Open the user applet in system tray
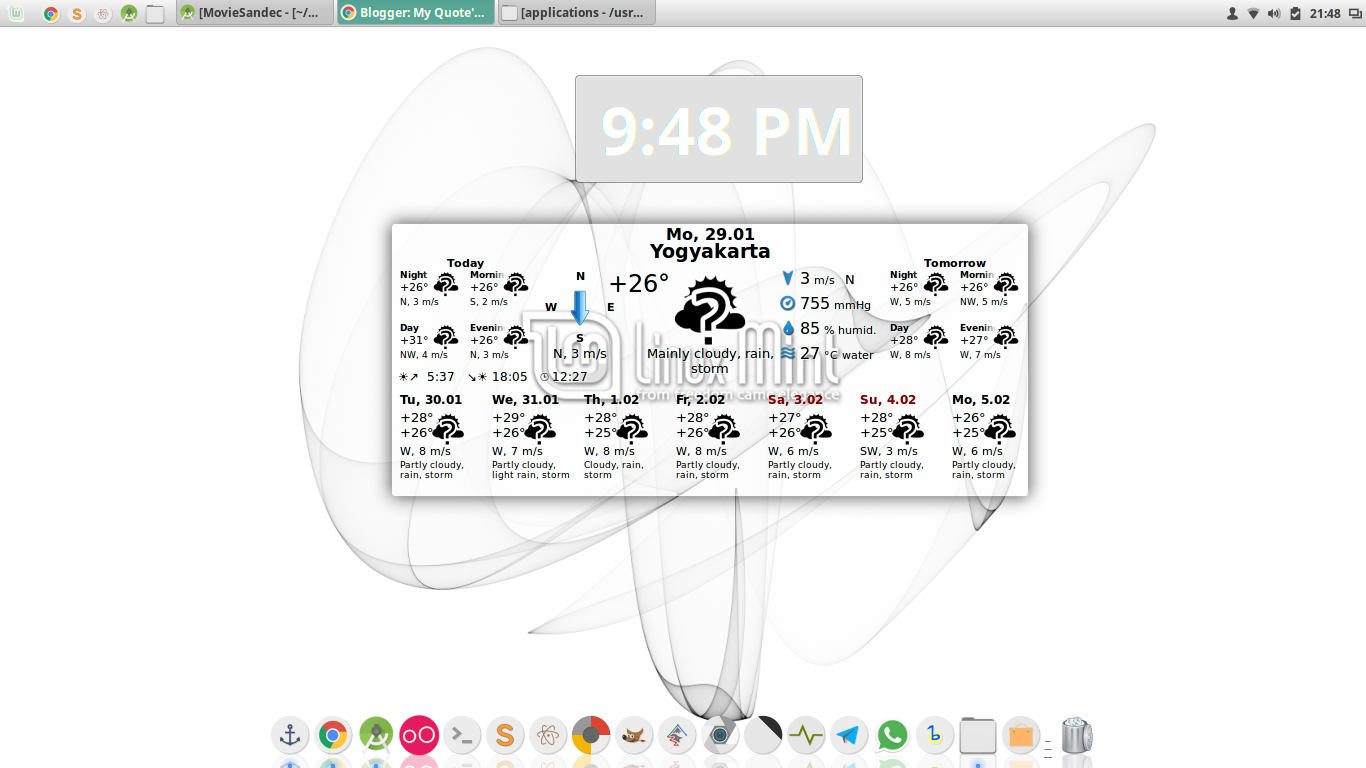 click(x=1233, y=14)
